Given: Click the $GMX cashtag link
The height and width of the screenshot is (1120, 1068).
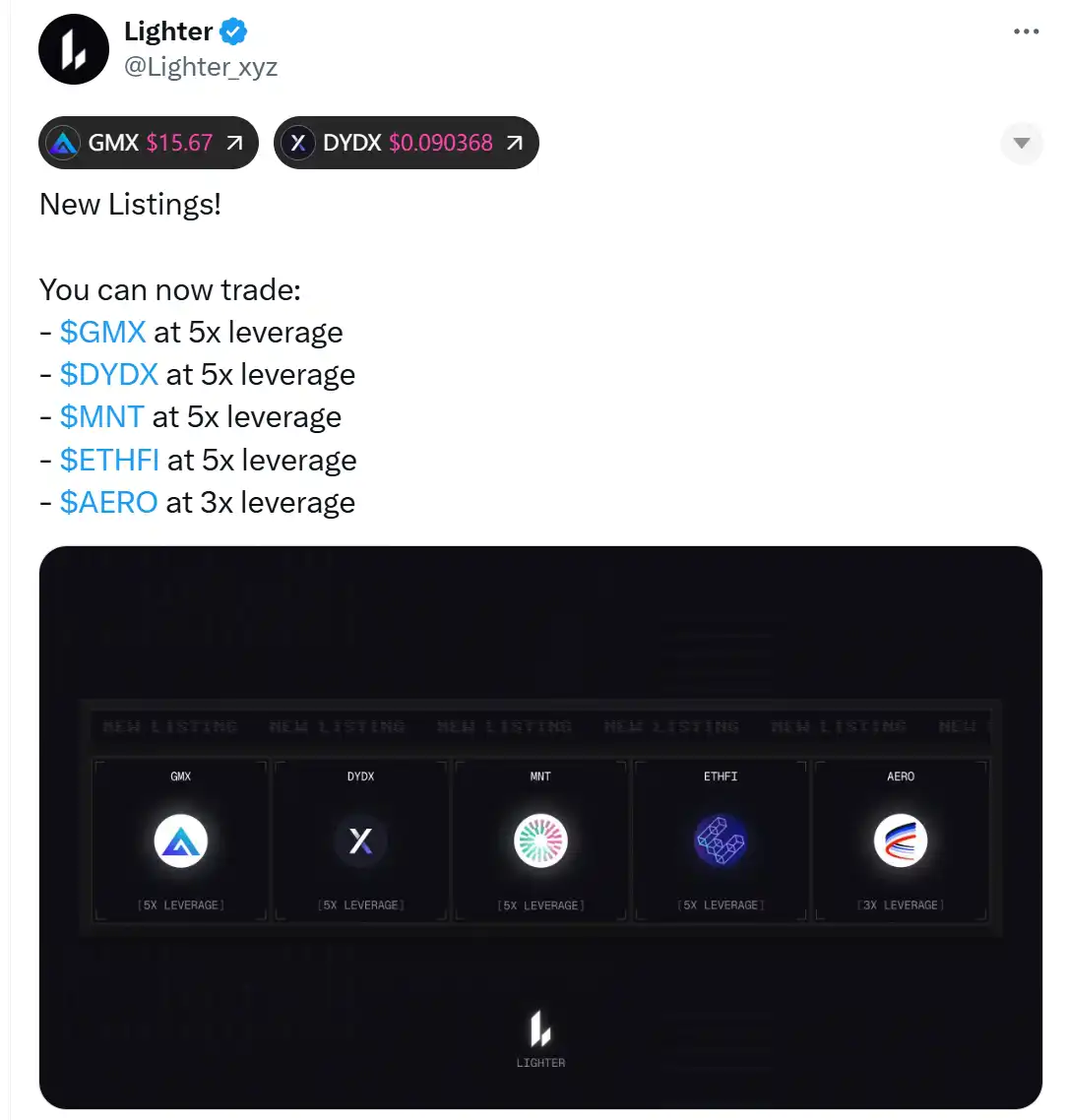Looking at the screenshot, I should click(x=103, y=332).
